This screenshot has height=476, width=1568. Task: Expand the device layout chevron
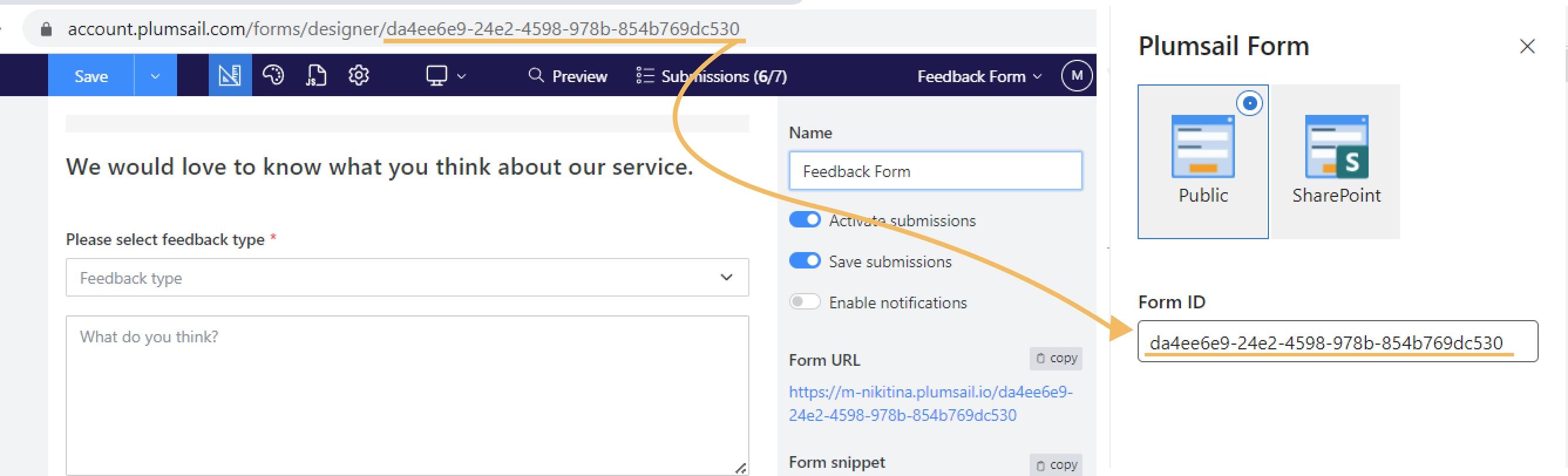(x=461, y=76)
